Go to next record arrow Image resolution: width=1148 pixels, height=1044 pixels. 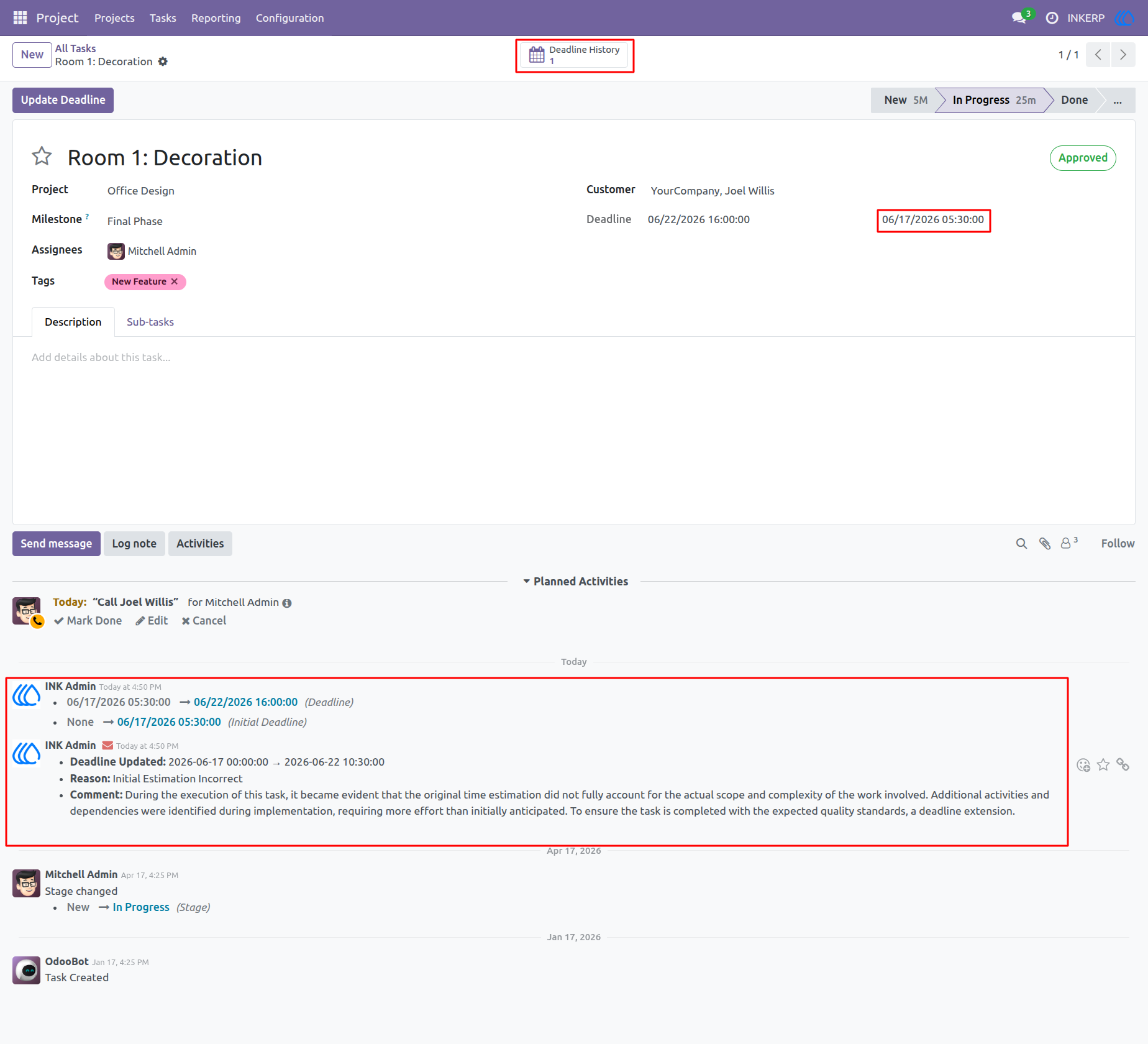pyautogui.click(x=1123, y=55)
